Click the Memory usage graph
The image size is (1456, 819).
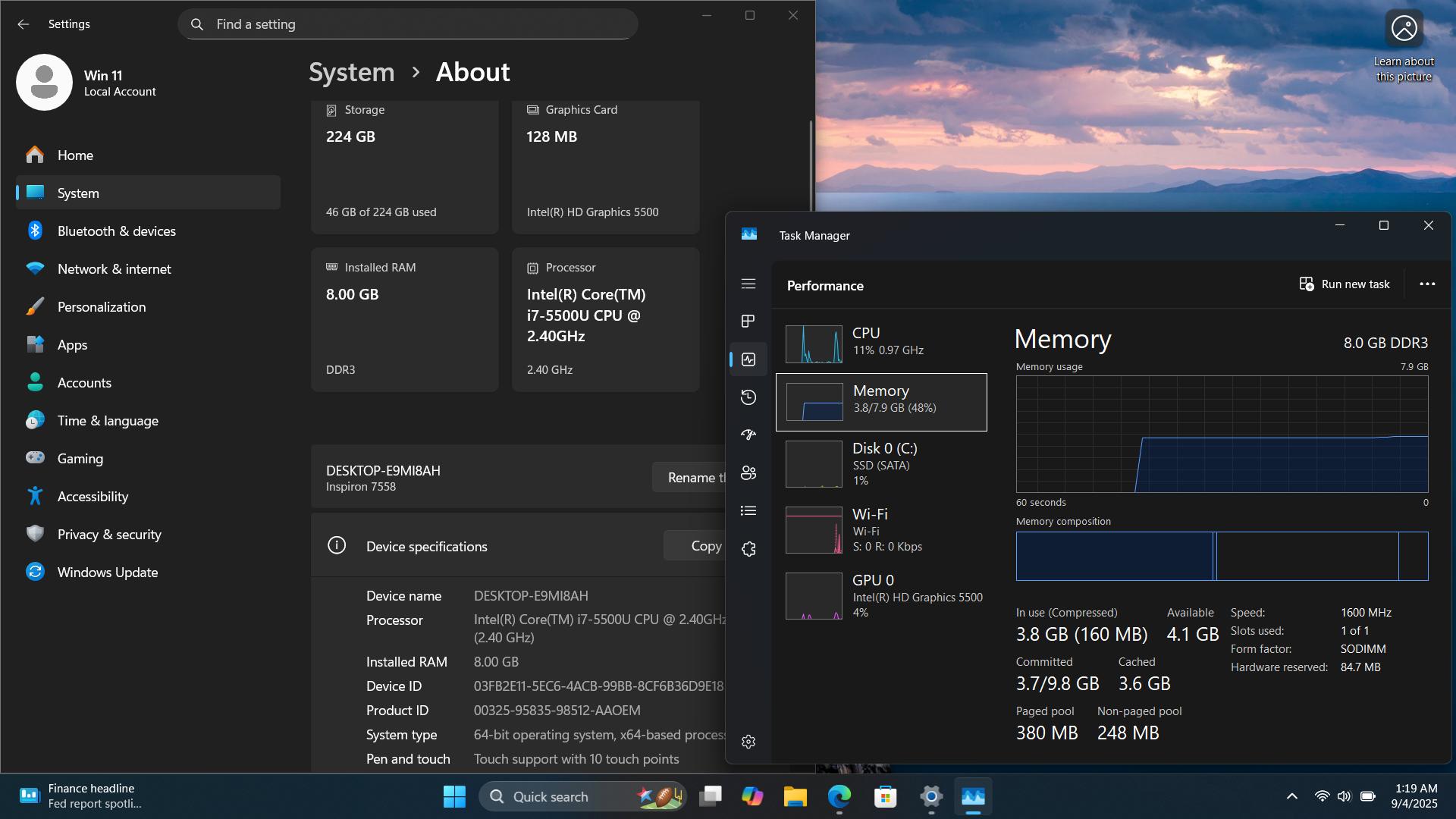click(1222, 434)
